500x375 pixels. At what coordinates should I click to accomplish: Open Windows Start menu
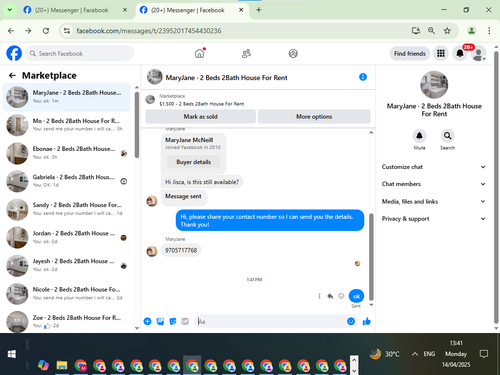[12, 354]
